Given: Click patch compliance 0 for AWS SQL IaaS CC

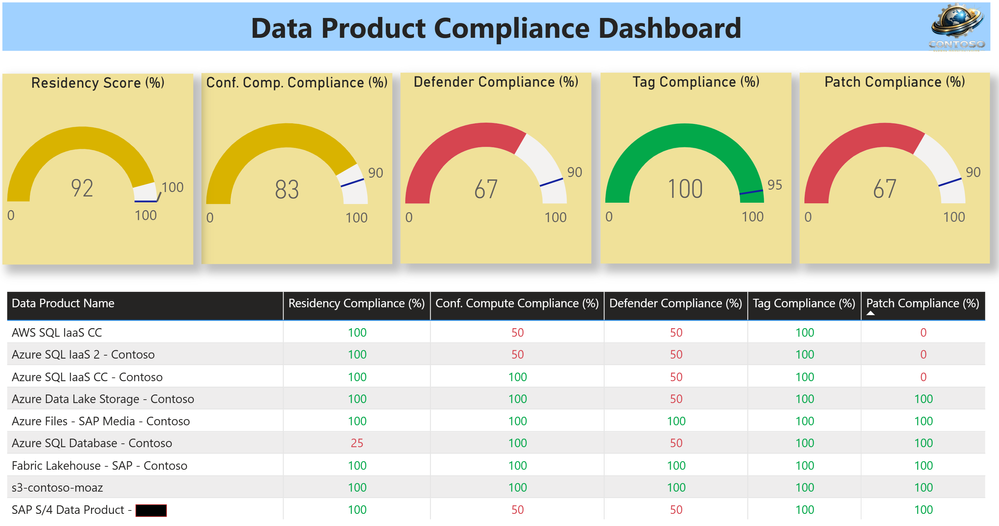Looking at the screenshot, I should (x=923, y=332).
